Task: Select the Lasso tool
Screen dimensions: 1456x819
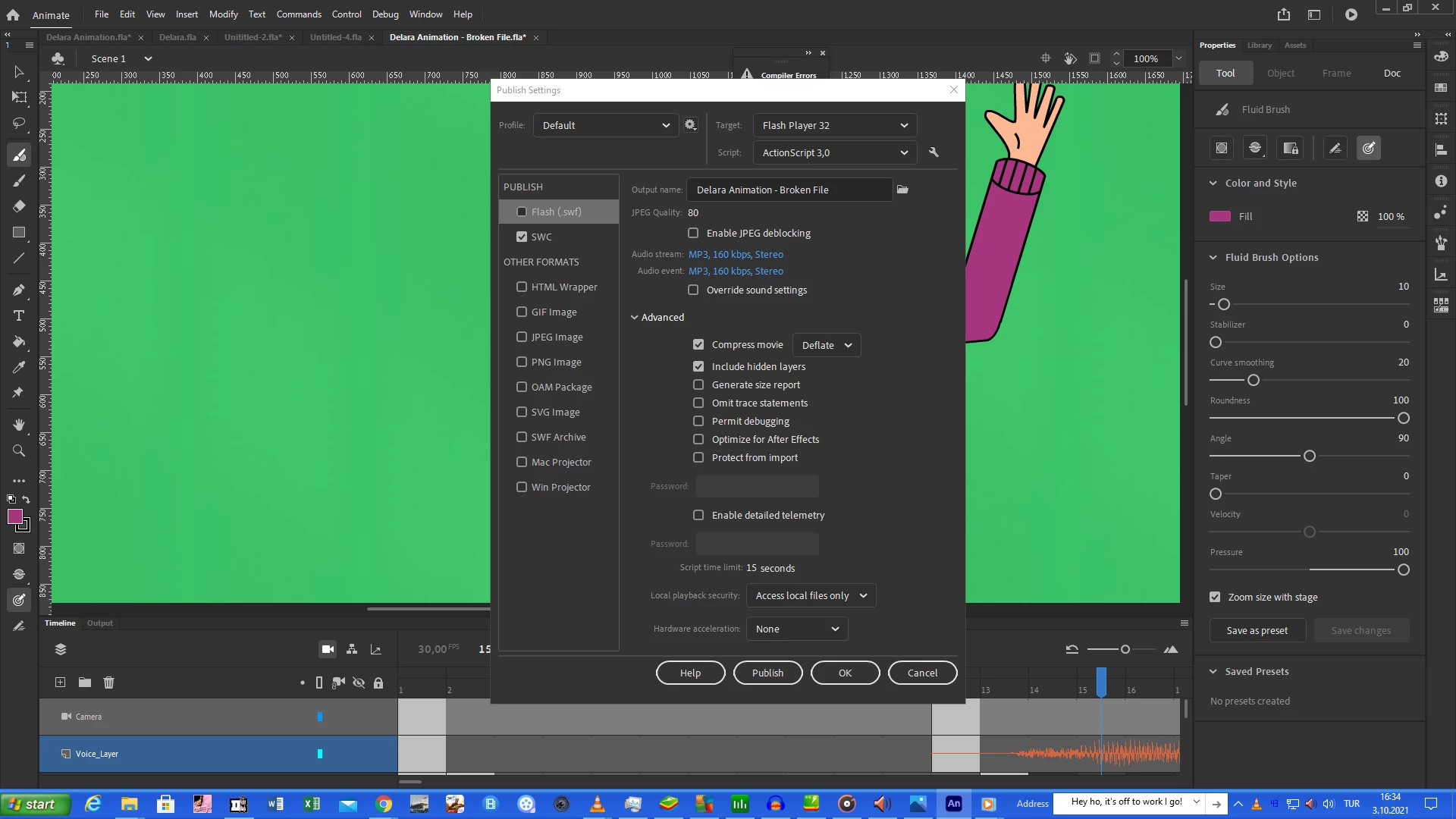Action: click(x=19, y=123)
